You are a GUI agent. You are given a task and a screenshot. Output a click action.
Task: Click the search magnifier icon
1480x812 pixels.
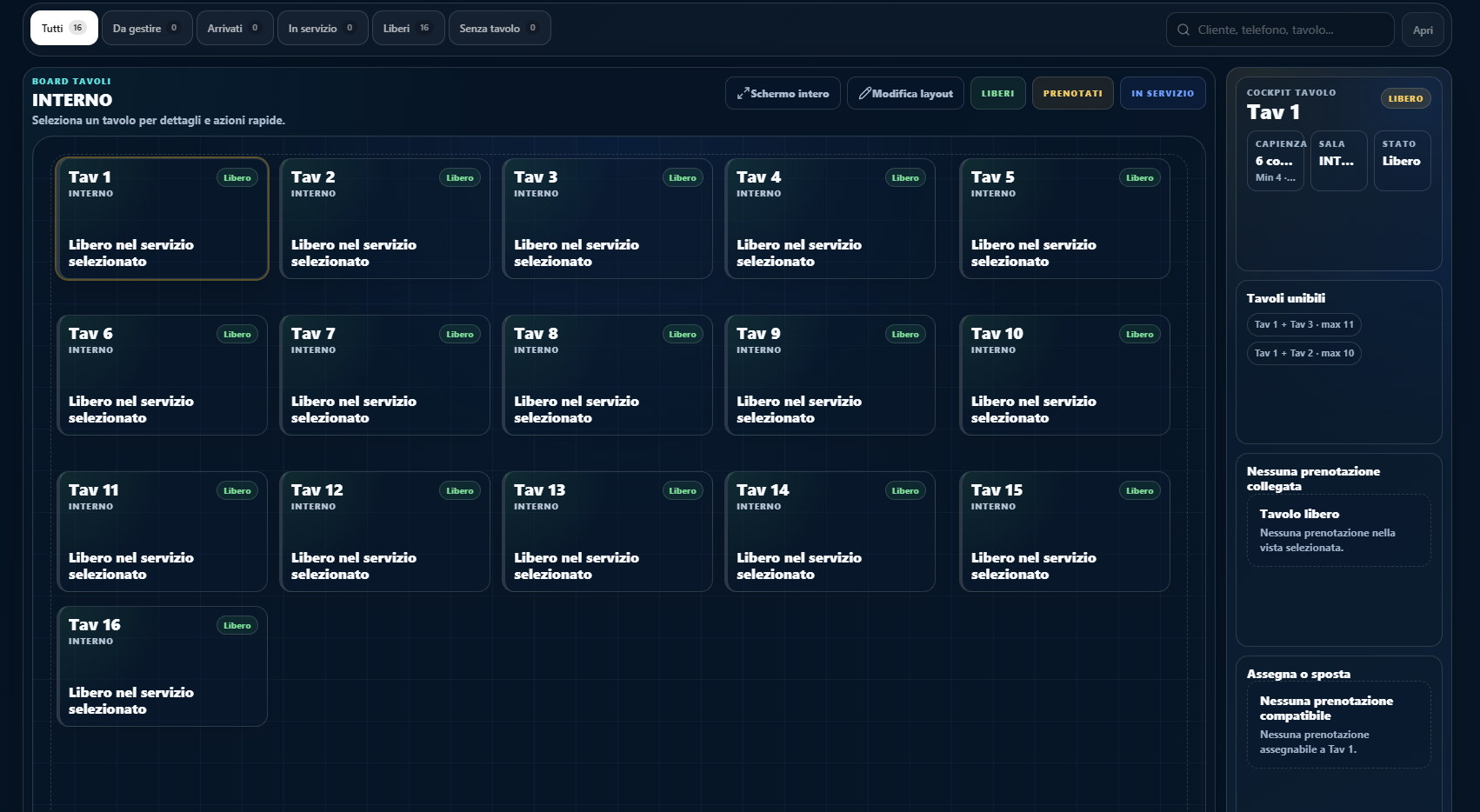(x=1183, y=30)
